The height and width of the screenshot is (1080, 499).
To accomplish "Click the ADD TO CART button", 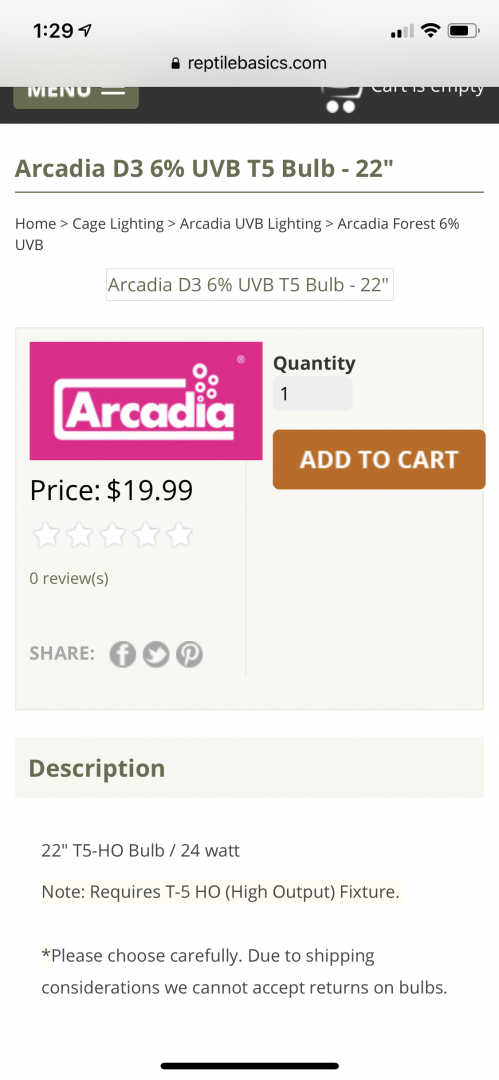I will (x=379, y=459).
